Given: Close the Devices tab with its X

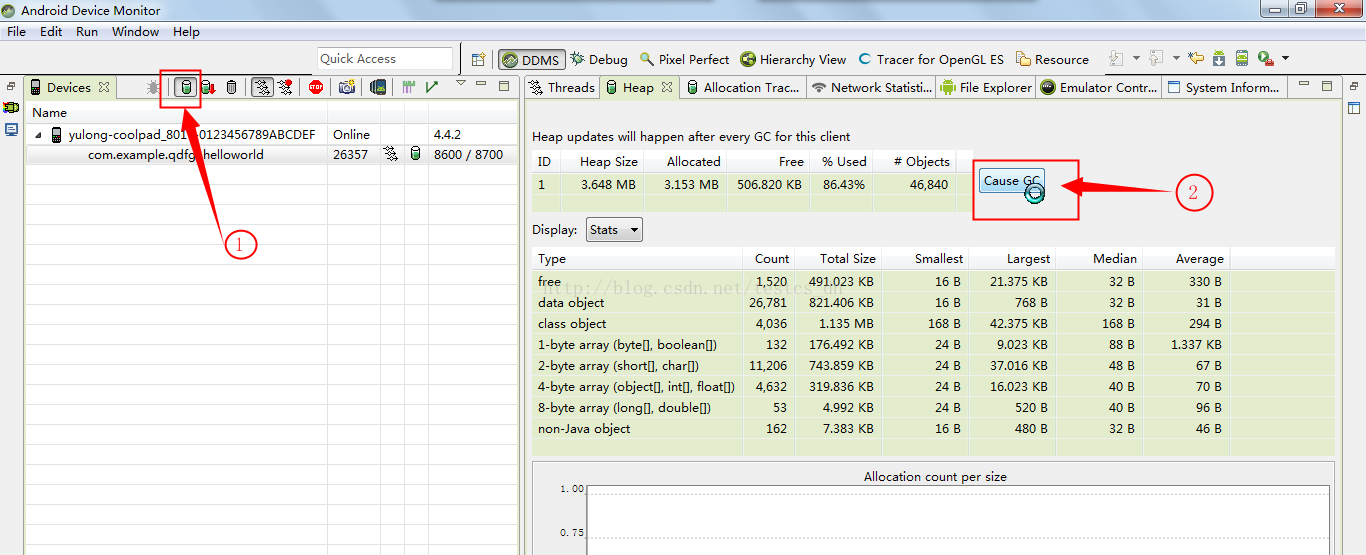Looking at the screenshot, I should (x=104, y=88).
